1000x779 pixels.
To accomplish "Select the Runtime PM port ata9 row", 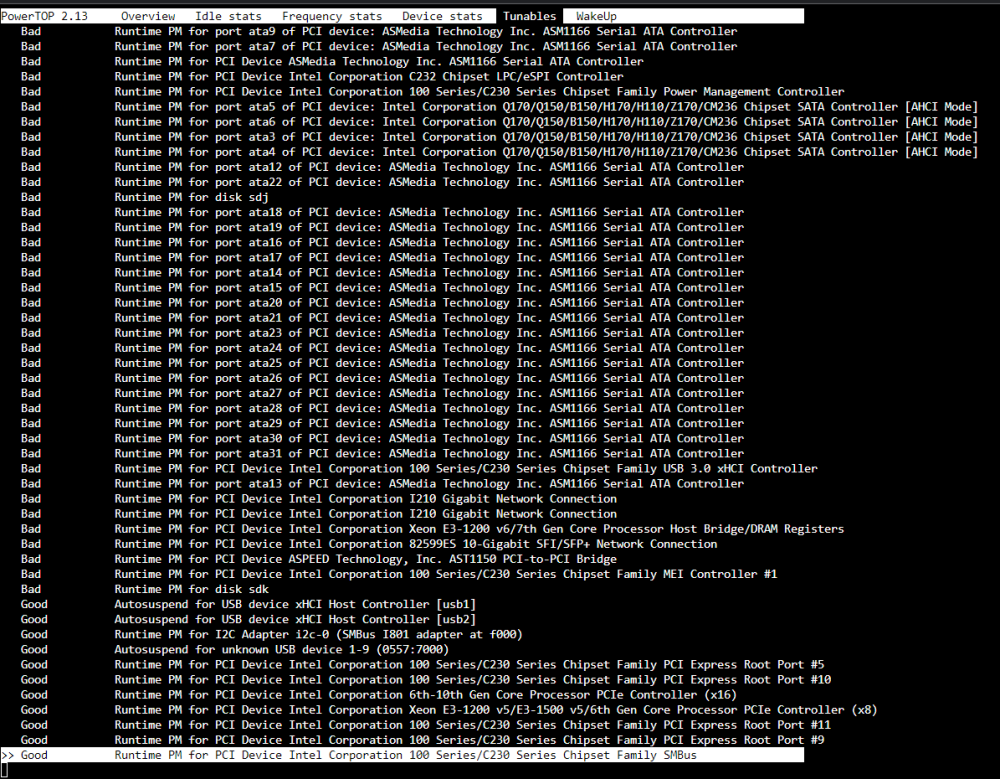I will point(379,31).
